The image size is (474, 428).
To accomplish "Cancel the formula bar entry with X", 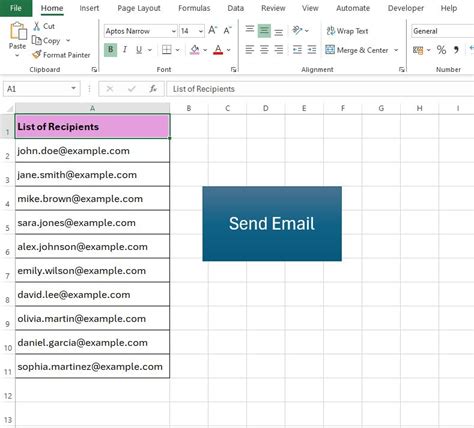I will pos(110,89).
